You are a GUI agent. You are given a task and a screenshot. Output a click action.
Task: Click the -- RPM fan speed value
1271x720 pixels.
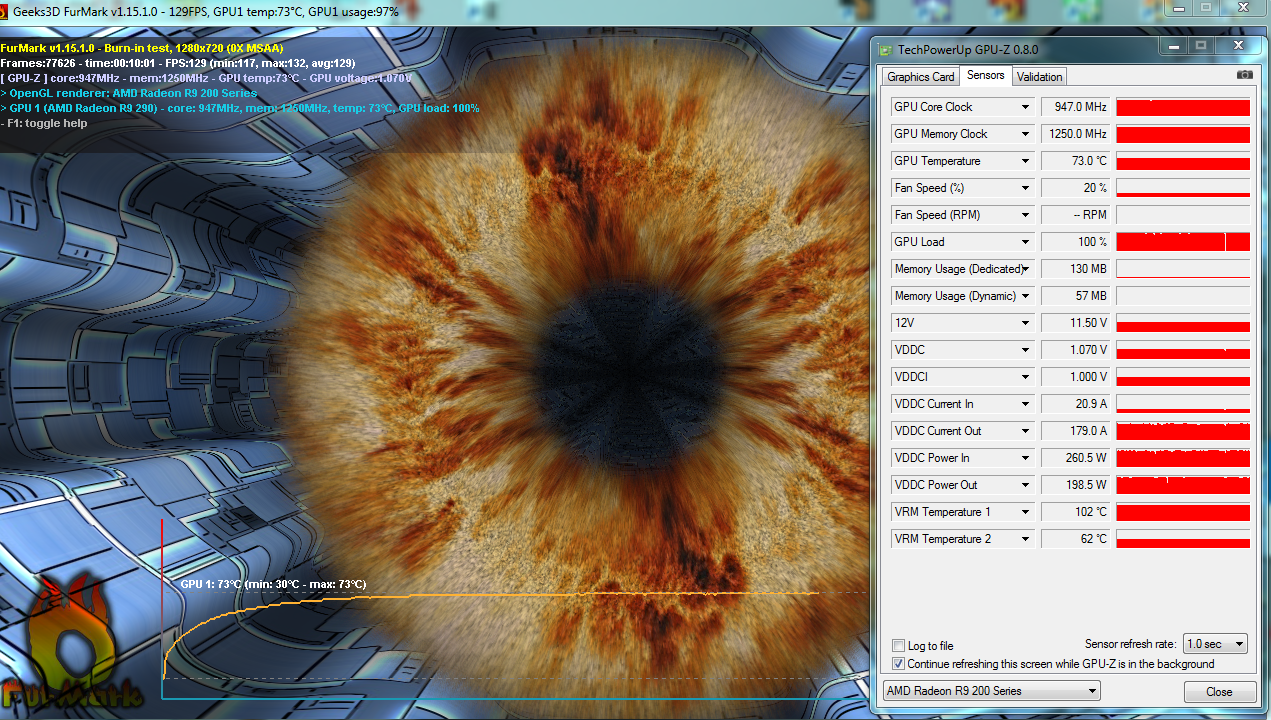point(1075,215)
